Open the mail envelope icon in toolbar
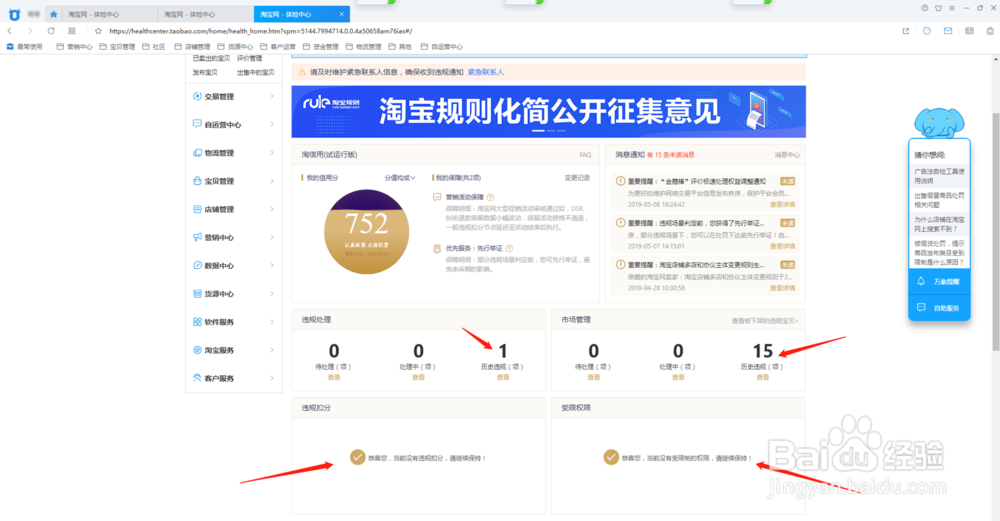 coord(948,31)
